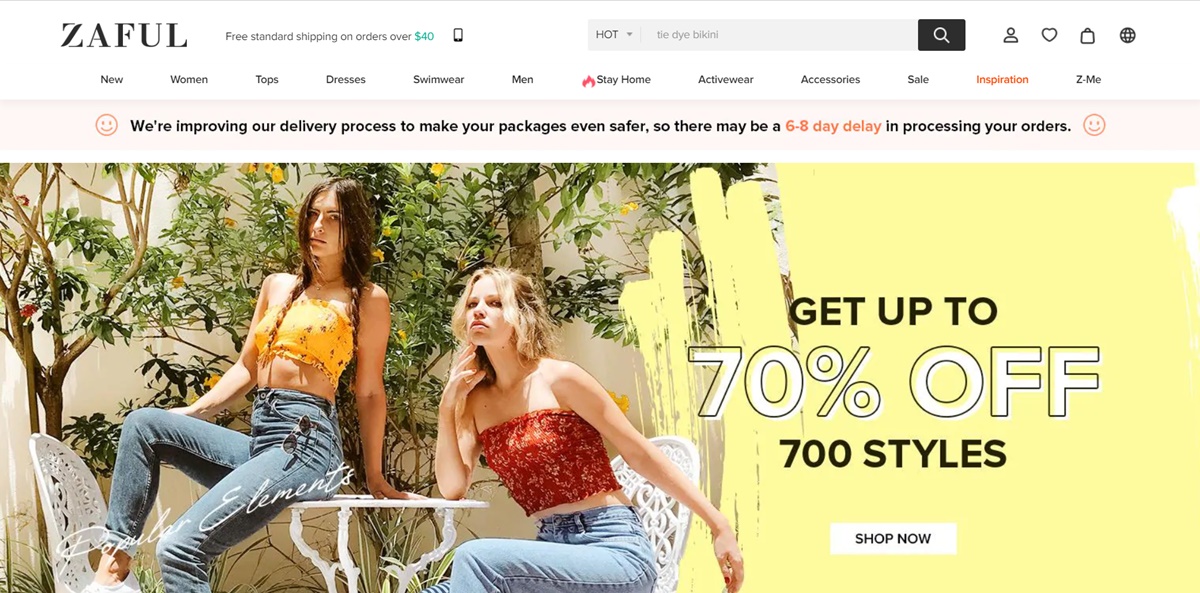1200x593 pixels.
Task: Click the SHOP NOW button
Action: tap(893, 538)
